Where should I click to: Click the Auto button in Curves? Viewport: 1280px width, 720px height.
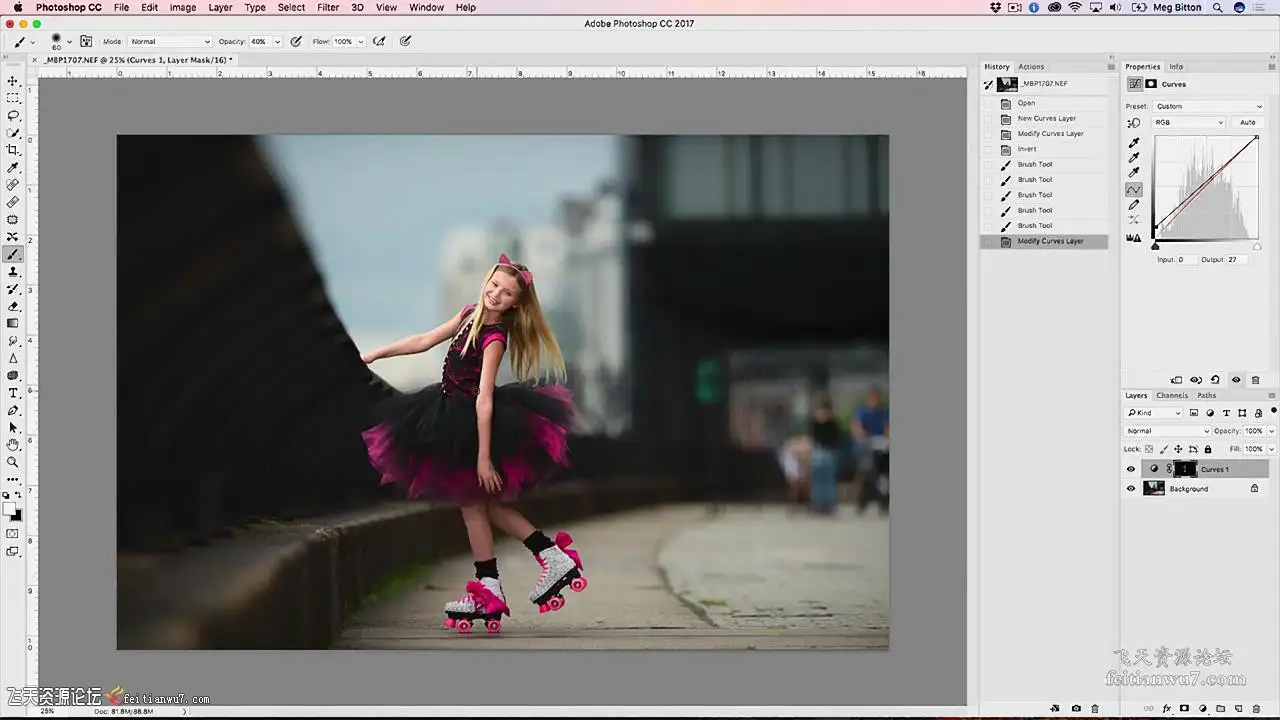point(1247,122)
